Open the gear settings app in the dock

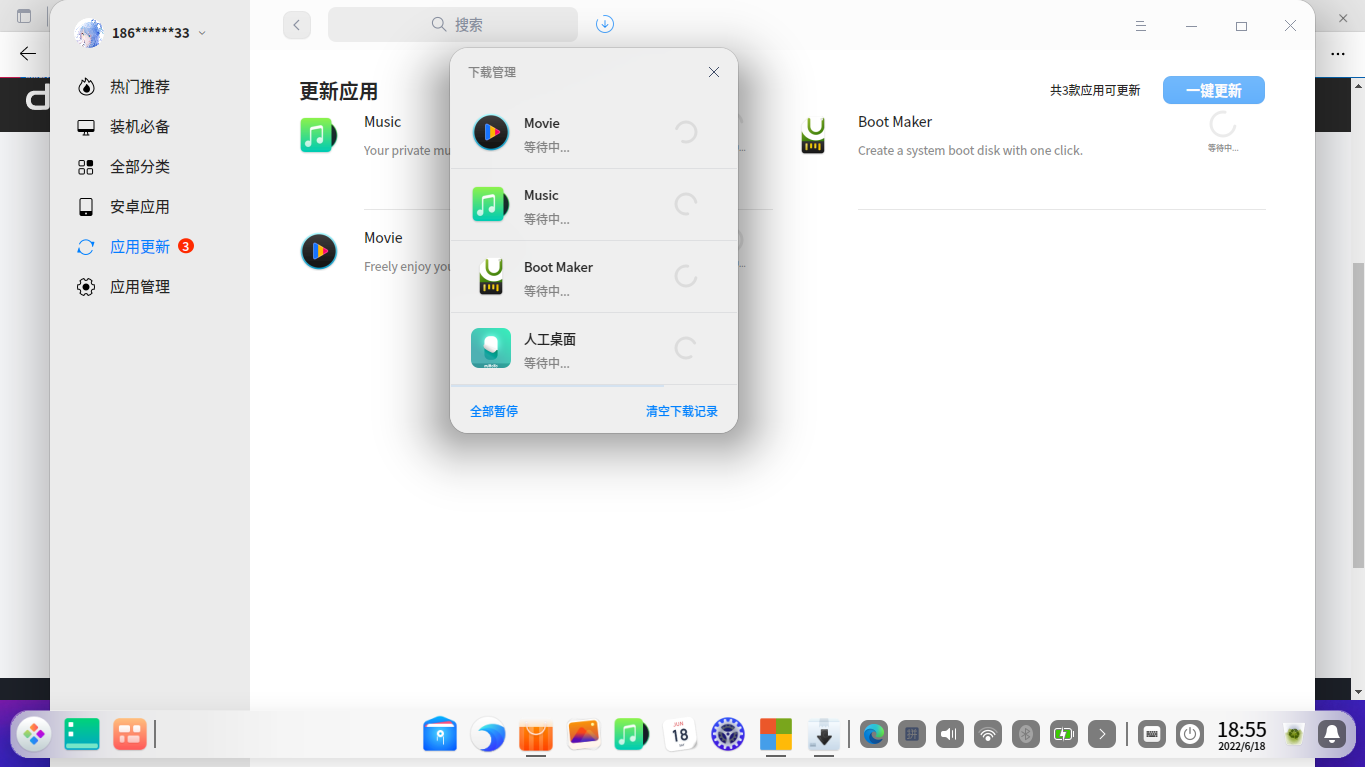click(728, 735)
